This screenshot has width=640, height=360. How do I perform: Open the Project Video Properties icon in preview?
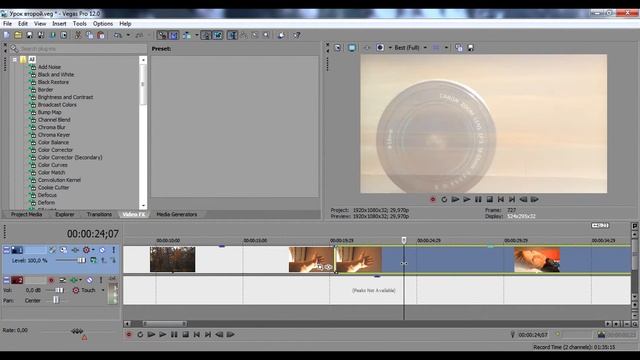click(x=338, y=48)
